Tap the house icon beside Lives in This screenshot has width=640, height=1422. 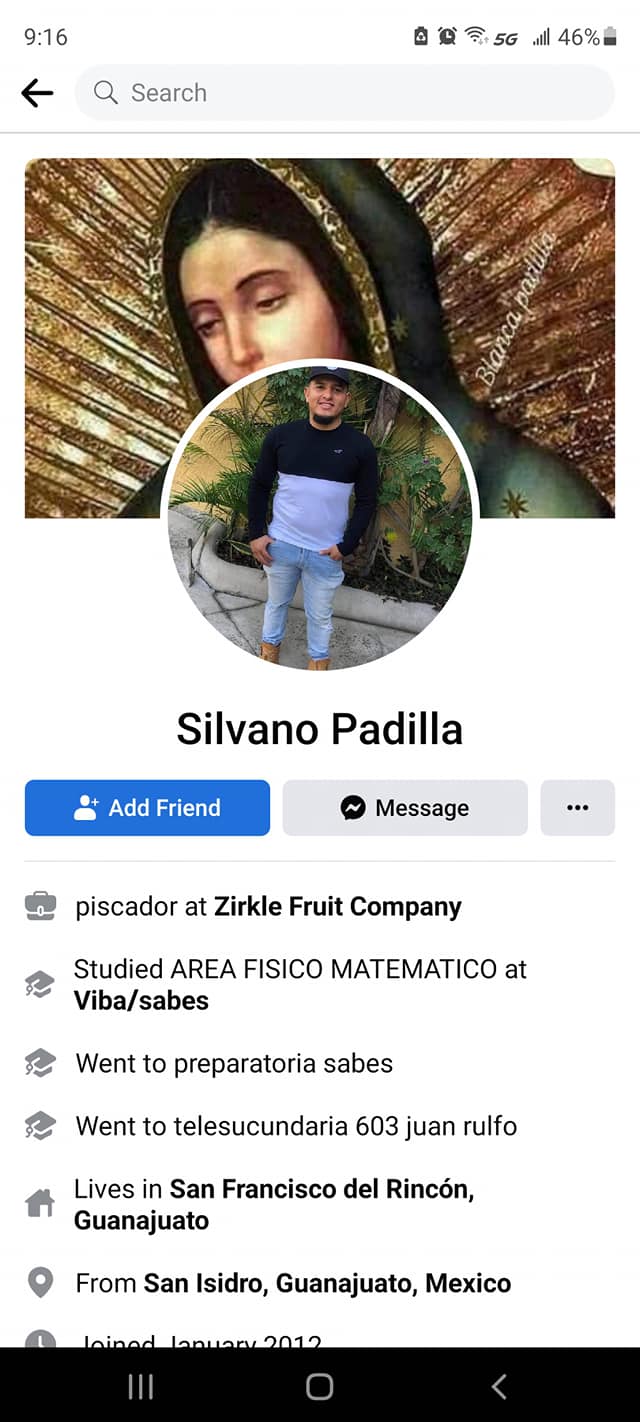[x=40, y=1204]
